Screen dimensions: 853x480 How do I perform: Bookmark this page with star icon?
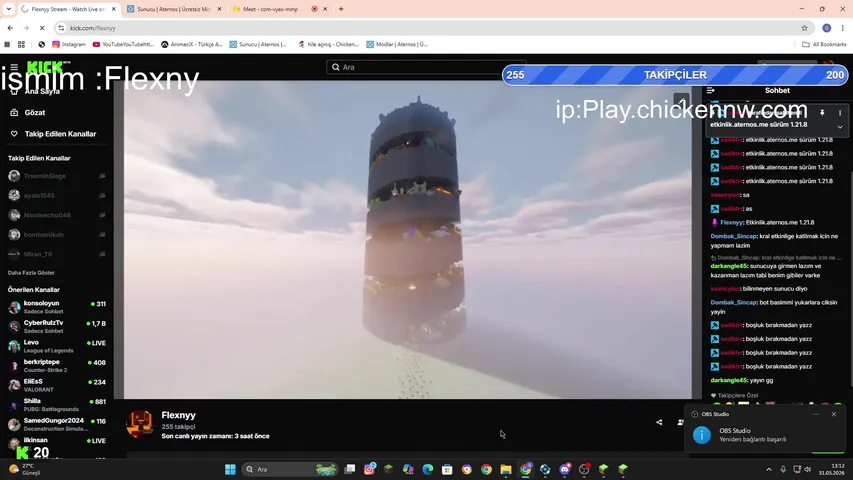tap(804, 28)
